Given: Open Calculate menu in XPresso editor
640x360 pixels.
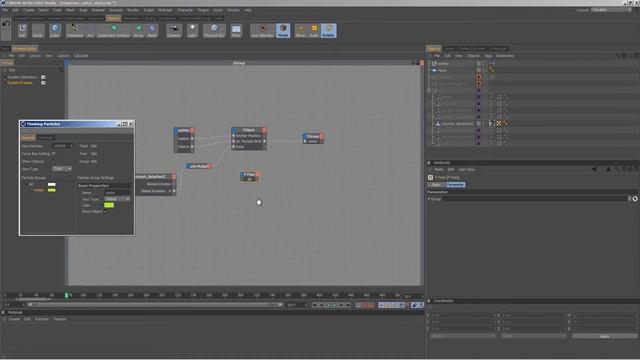Looking at the screenshot, I should [81, 56].
